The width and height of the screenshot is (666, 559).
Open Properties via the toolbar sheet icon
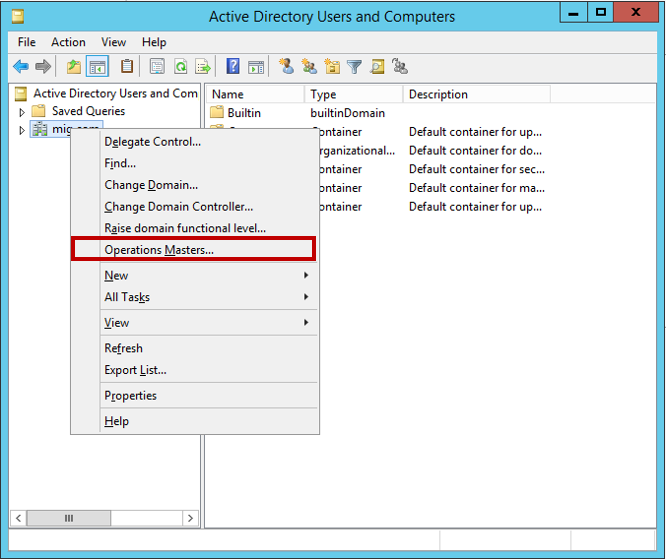tap(157, 67)
